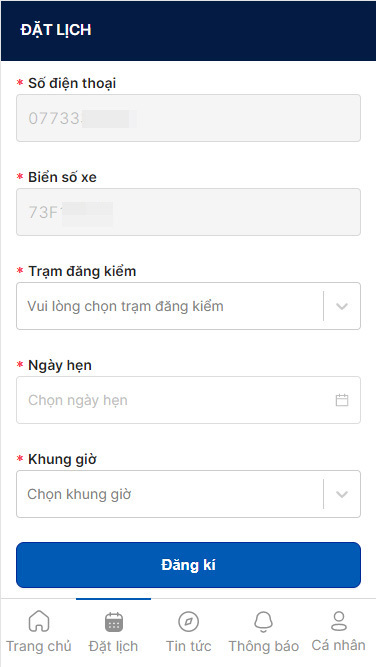Image resolution: width=376 pixels, height=667 pixels.
Task: Tap the Thông báo bell icon
Action: point(263,621)
